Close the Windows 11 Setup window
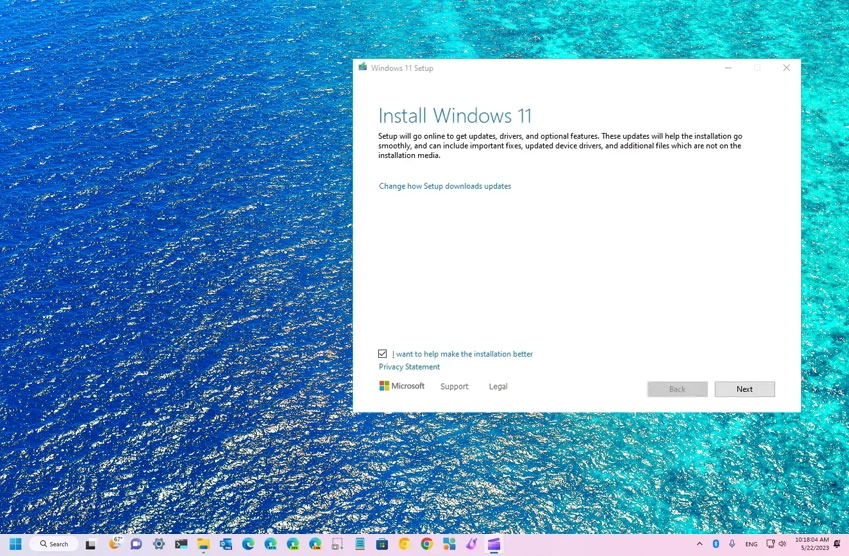This screenshot has height=556, width=849. pyautogui.click(x=786, y=68)
